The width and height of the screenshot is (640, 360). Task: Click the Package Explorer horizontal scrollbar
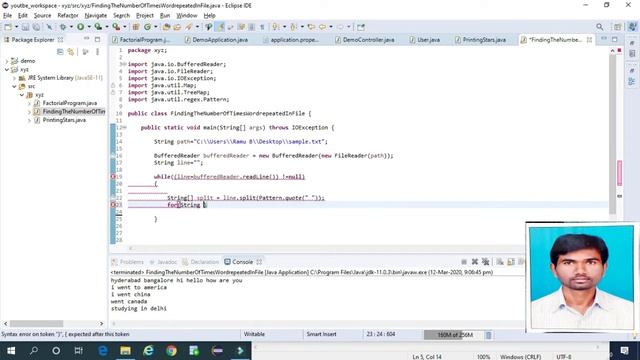[x=37, y=323]
